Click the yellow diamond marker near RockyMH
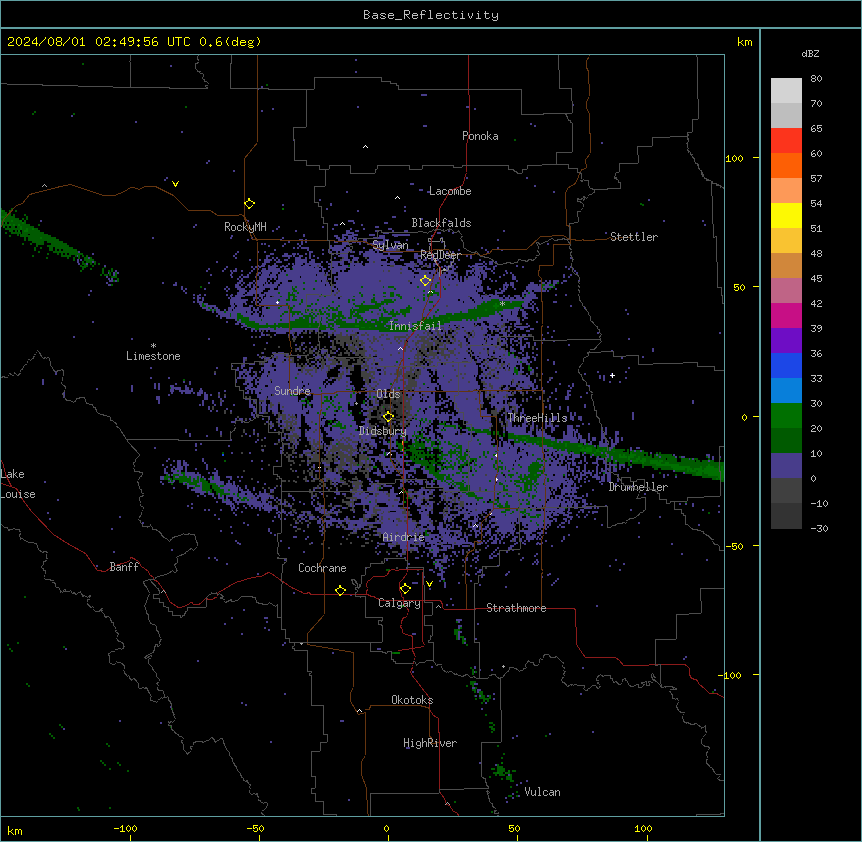 tap(250, 204)
